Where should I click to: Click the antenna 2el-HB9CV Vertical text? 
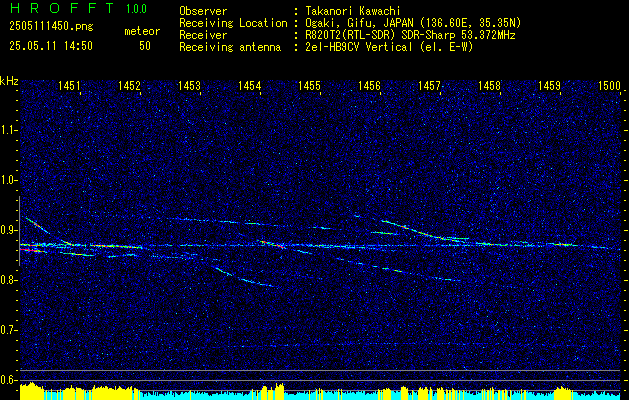389,47
